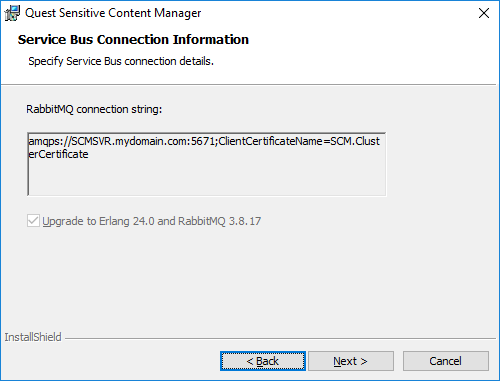Click the divider line beside InstallShield
The image size is (500, 381).
280,339
